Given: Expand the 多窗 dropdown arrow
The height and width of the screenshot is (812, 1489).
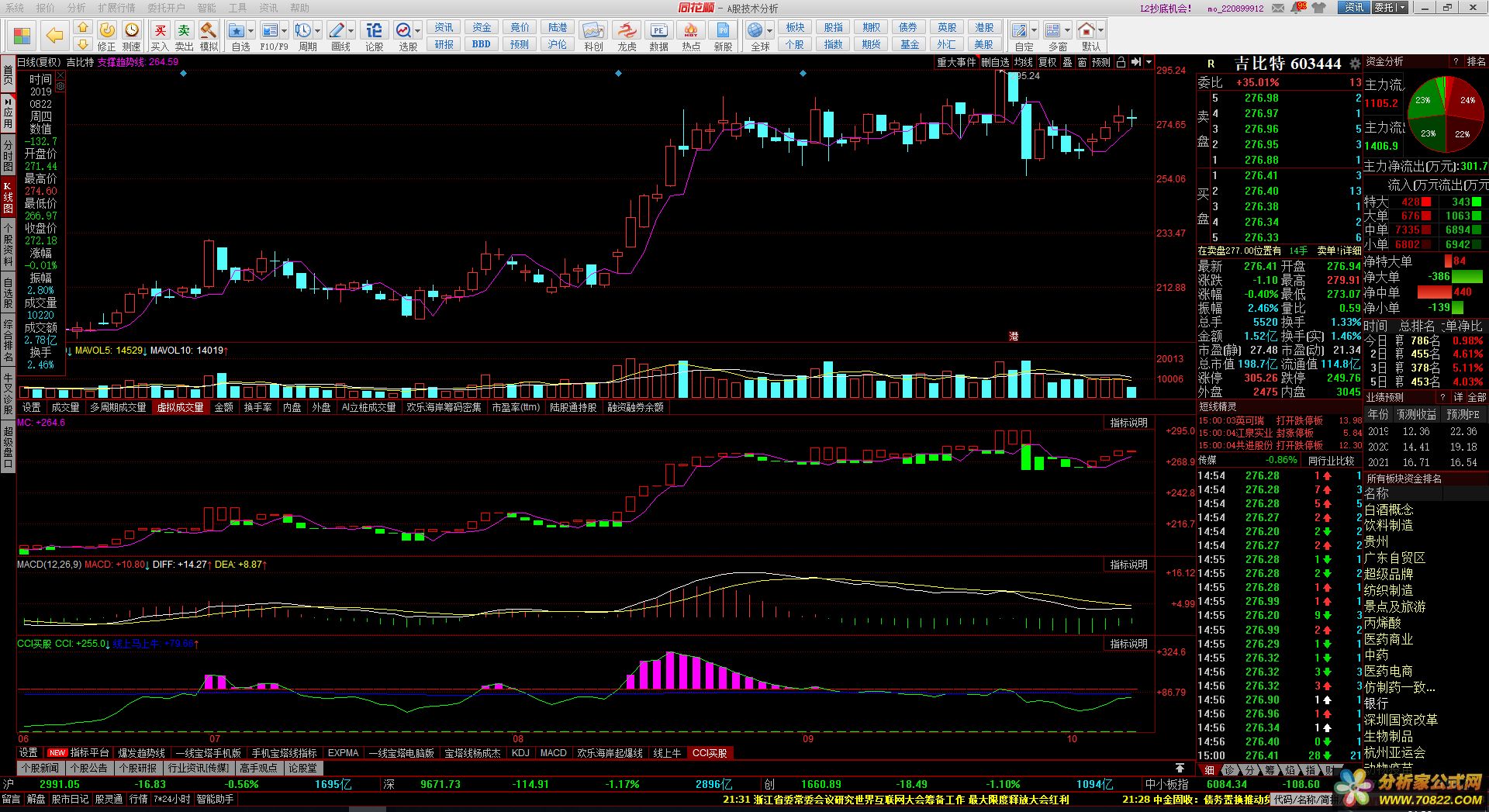Looking at the screenshot, I should click(x=1068, y=31).
